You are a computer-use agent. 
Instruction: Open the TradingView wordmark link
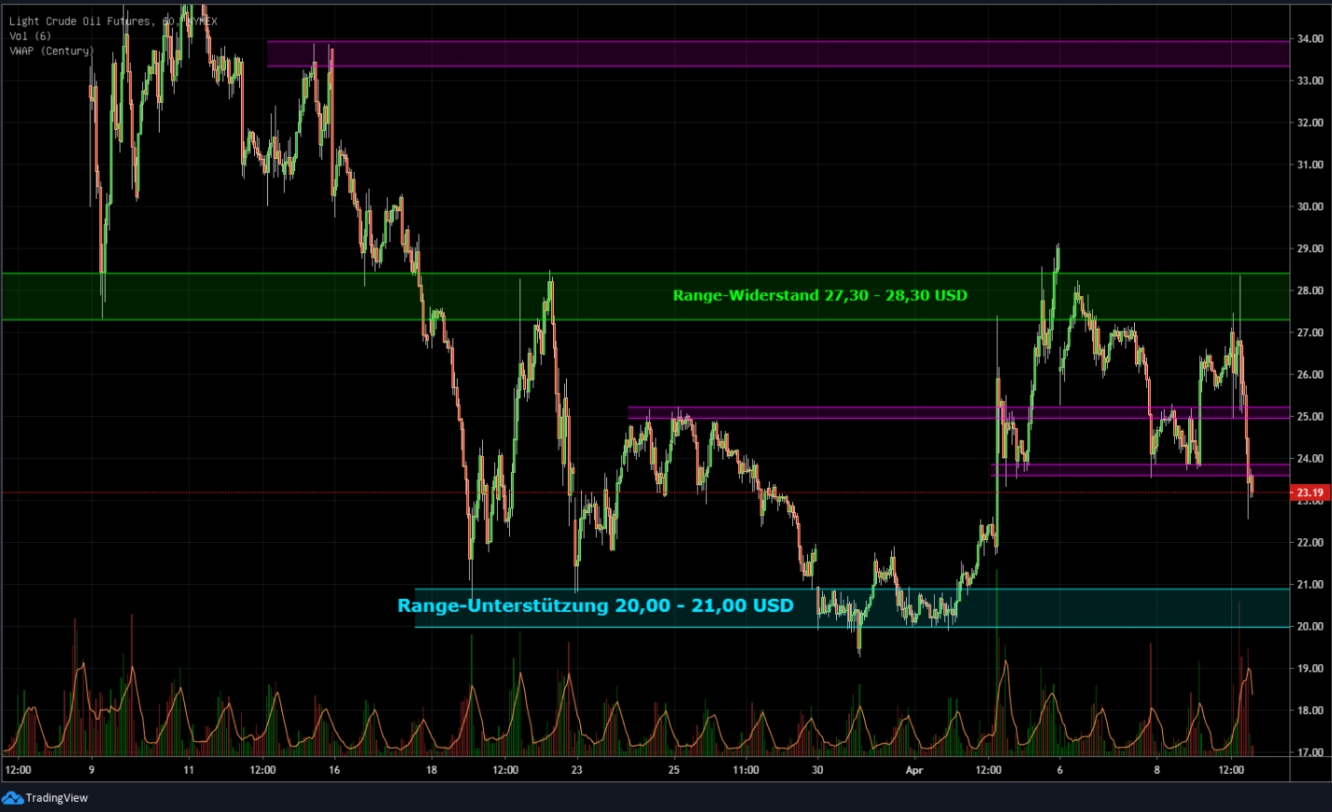click(x=57, y=797)
